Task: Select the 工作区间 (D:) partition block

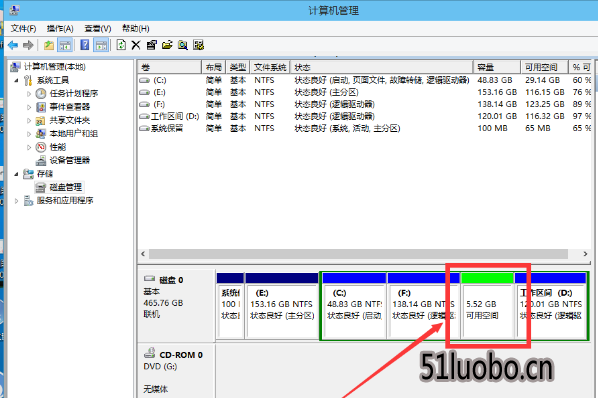Action: coord(551,305)
